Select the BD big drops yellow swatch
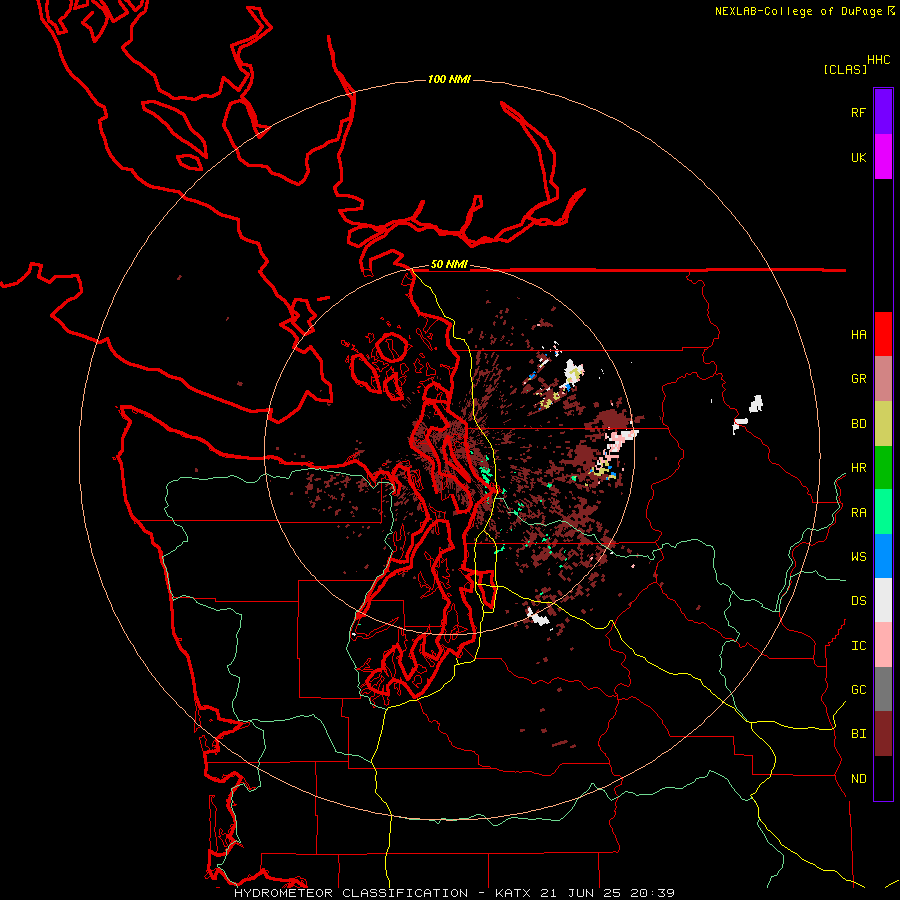This screenshot has width=900, height=900. [883, 424]
